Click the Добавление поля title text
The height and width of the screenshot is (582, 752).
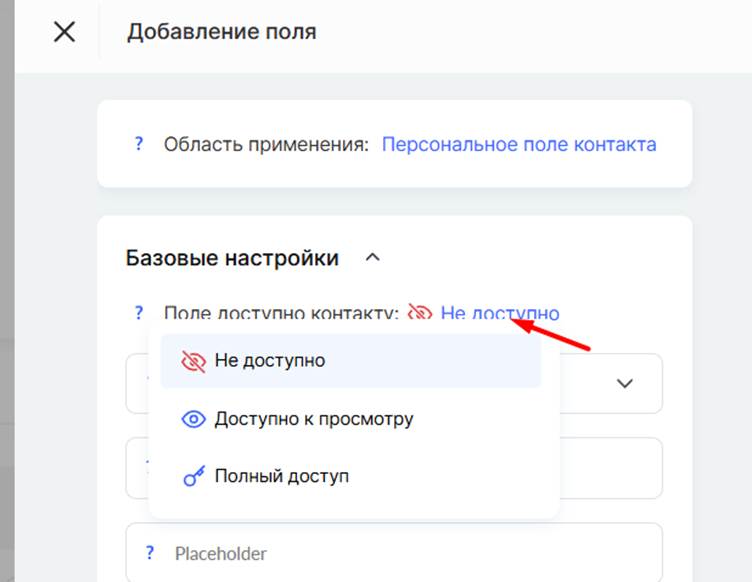[x=222, y=32]
